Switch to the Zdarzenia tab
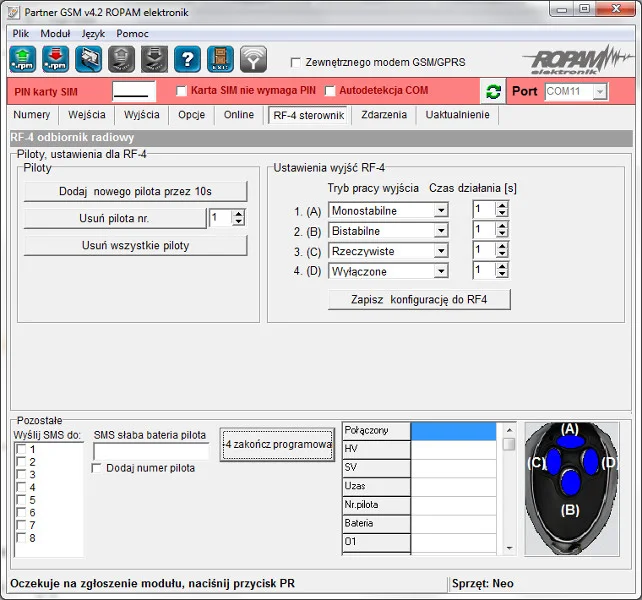 point(384,115)
